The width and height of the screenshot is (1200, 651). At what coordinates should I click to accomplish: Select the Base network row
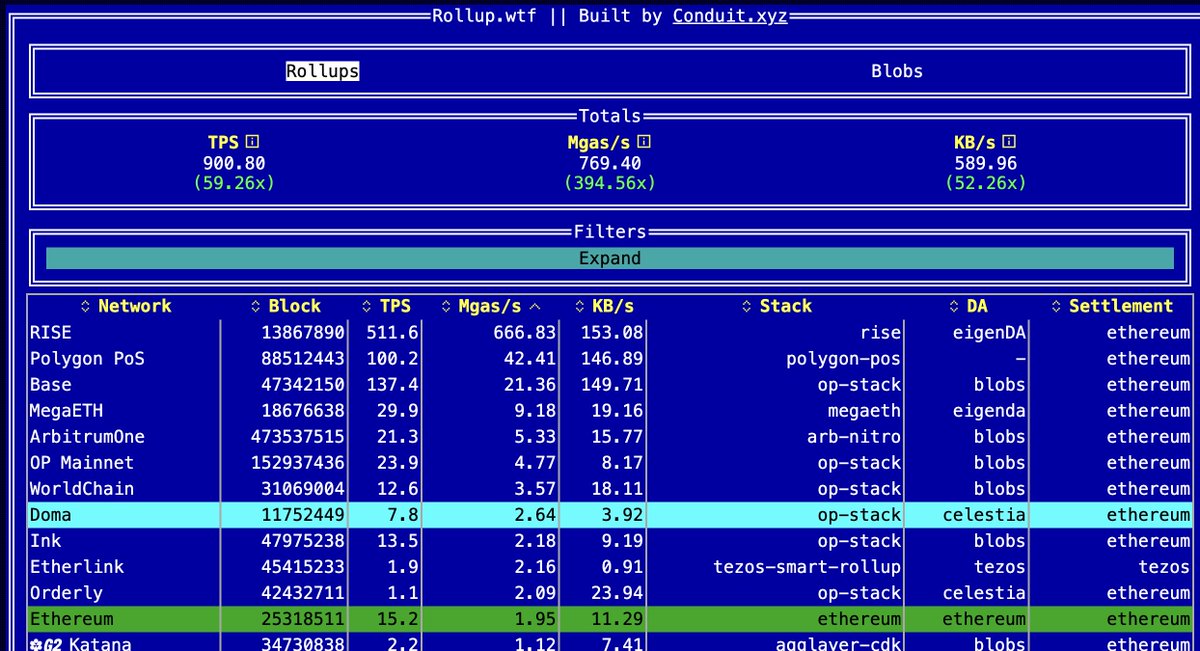(610, 385)
